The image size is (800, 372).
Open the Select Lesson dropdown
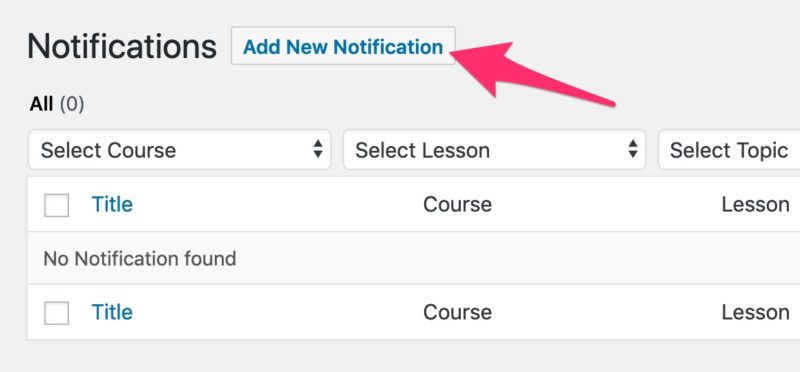click(x=494, y=150)
